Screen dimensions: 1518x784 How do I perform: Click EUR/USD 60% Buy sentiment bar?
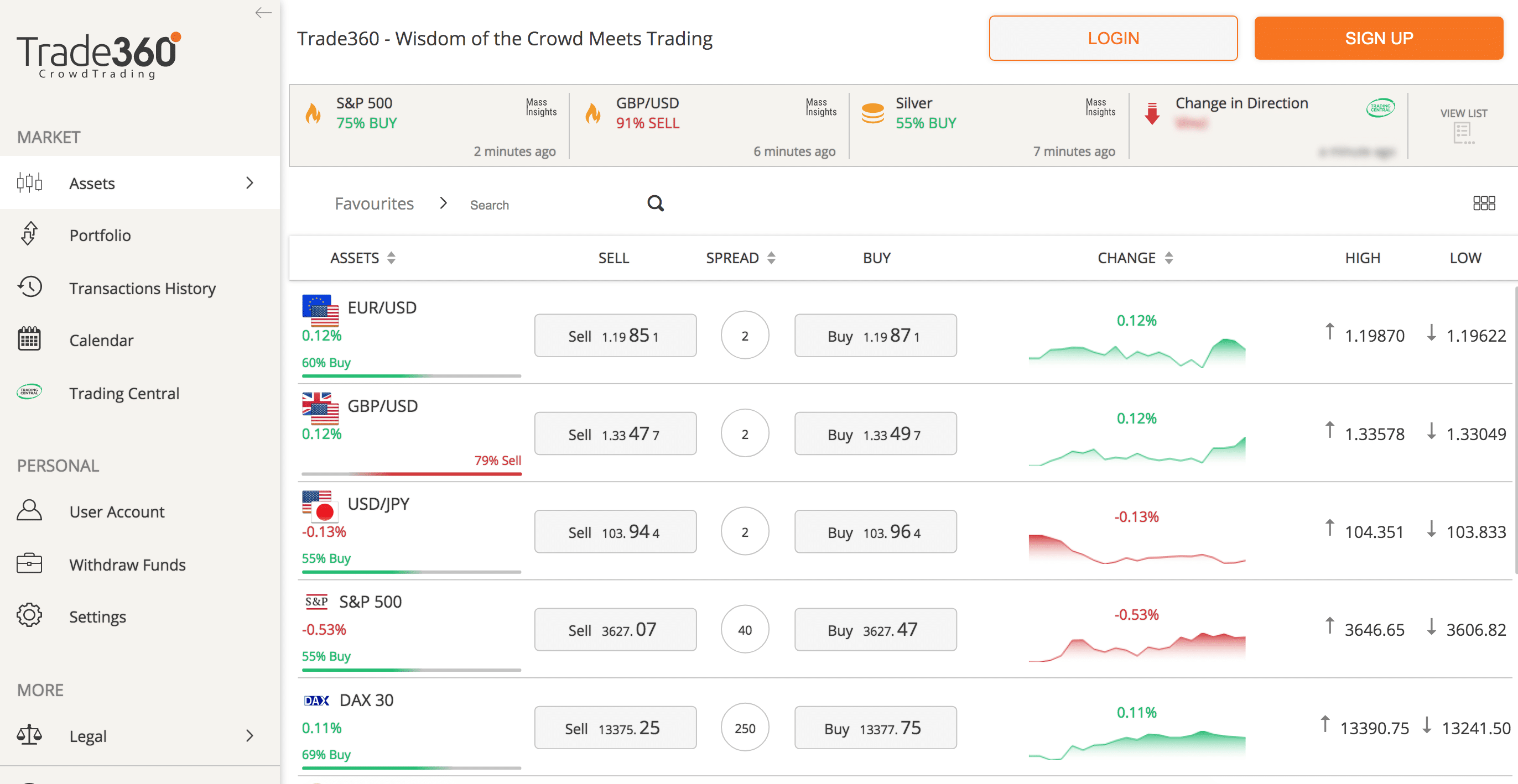click(412, 375)
